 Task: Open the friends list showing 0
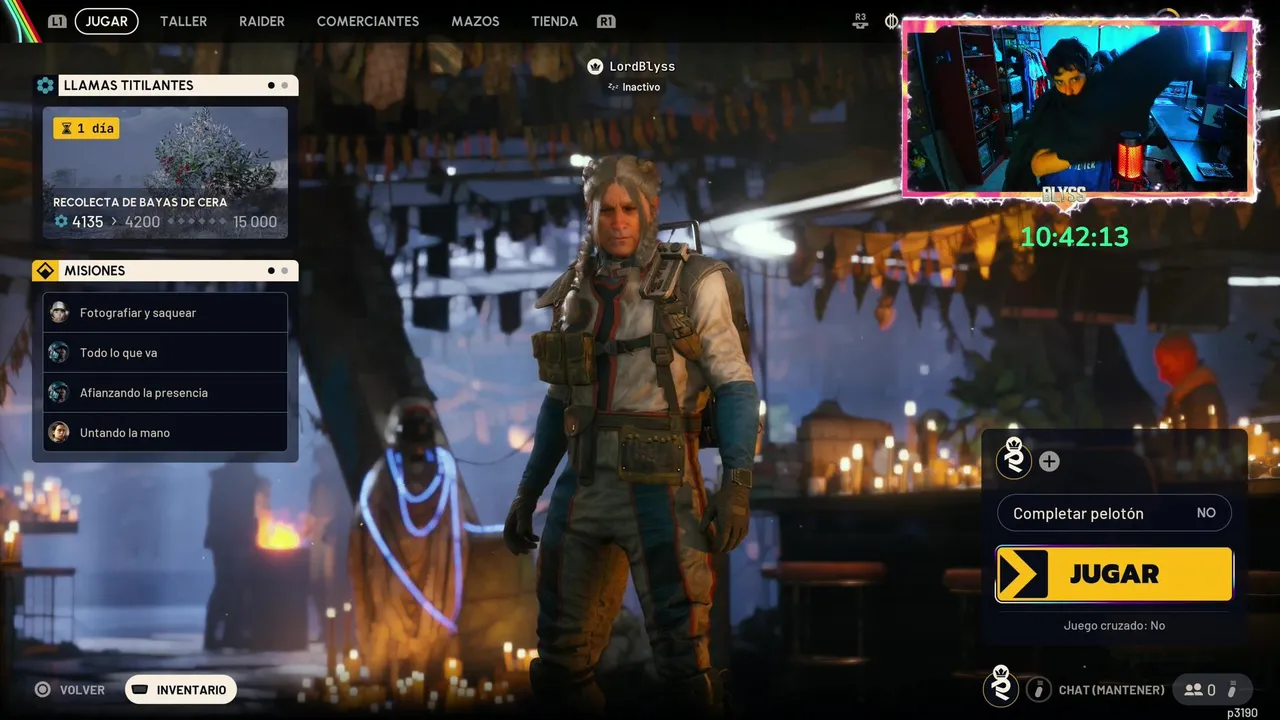tap(1212, 689)
